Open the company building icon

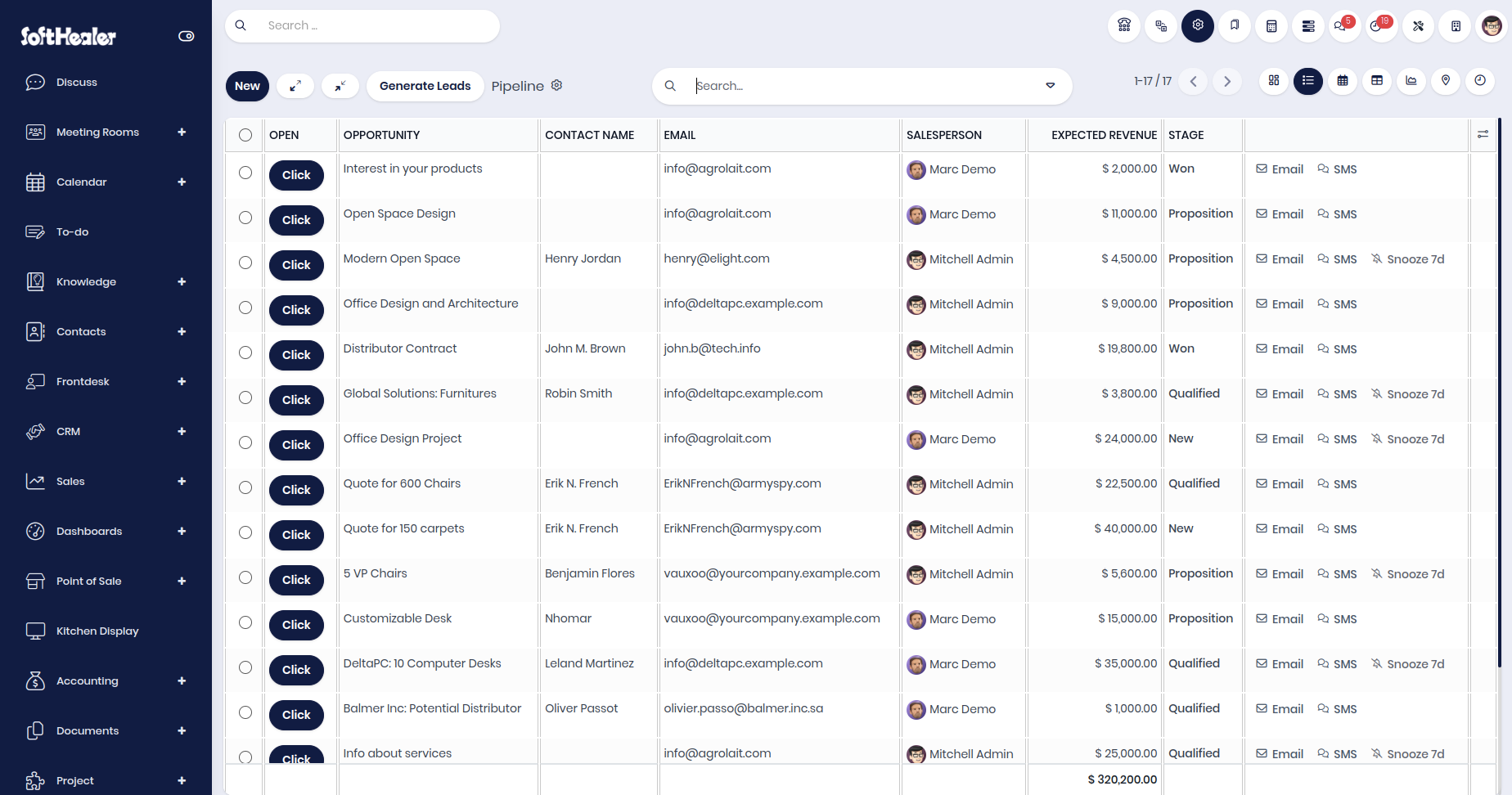[x=1456, y=25]
